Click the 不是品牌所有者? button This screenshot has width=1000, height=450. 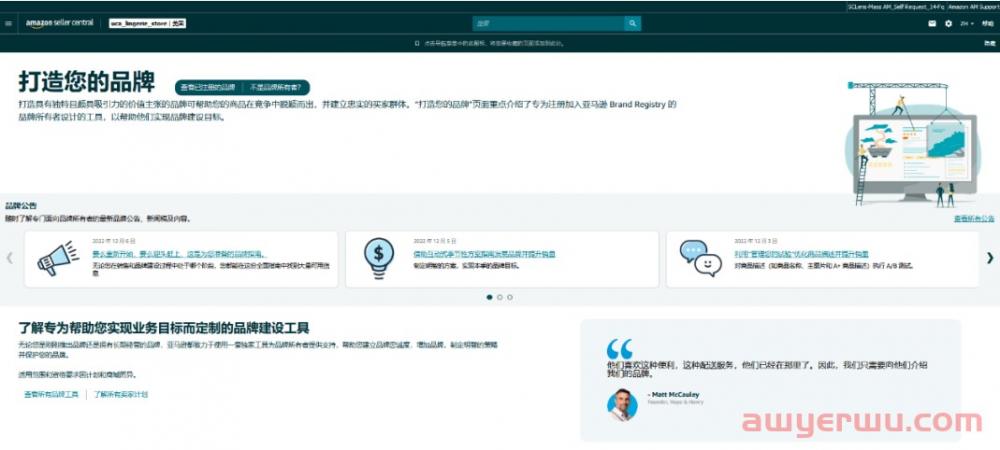[275, 87]
